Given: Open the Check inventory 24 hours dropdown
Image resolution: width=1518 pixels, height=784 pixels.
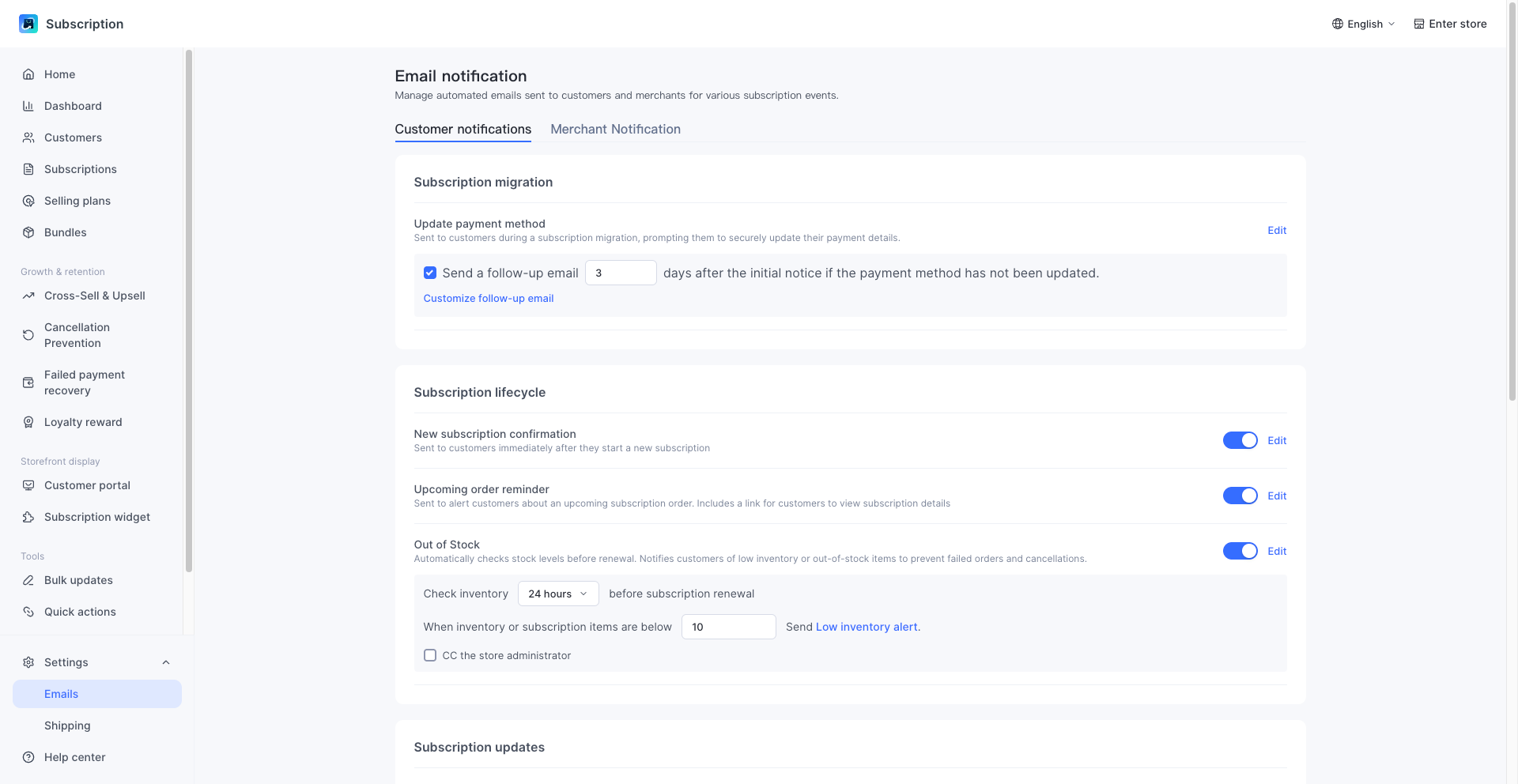Looking at the screenshot, I should pos(558,594).
